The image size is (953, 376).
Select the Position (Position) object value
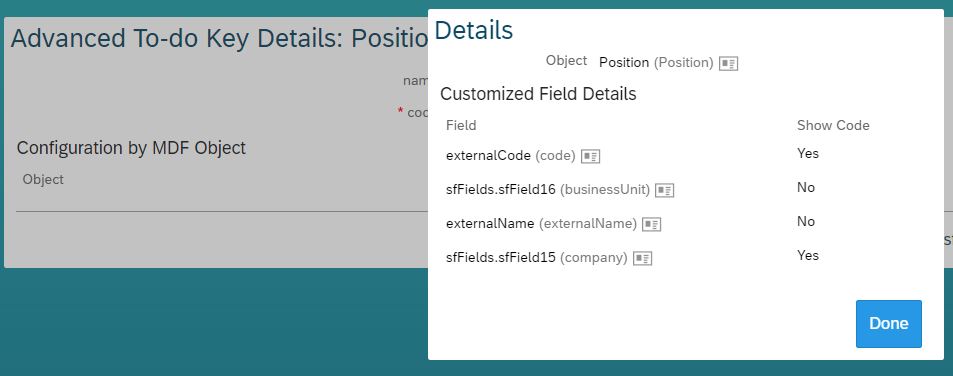[656, 63]
